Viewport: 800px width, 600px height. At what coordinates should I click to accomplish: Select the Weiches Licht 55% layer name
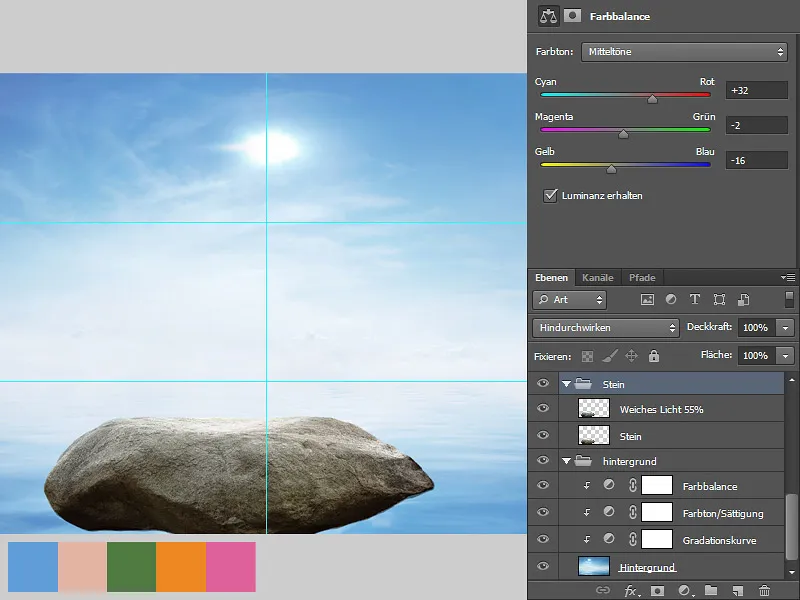[661, 409]
